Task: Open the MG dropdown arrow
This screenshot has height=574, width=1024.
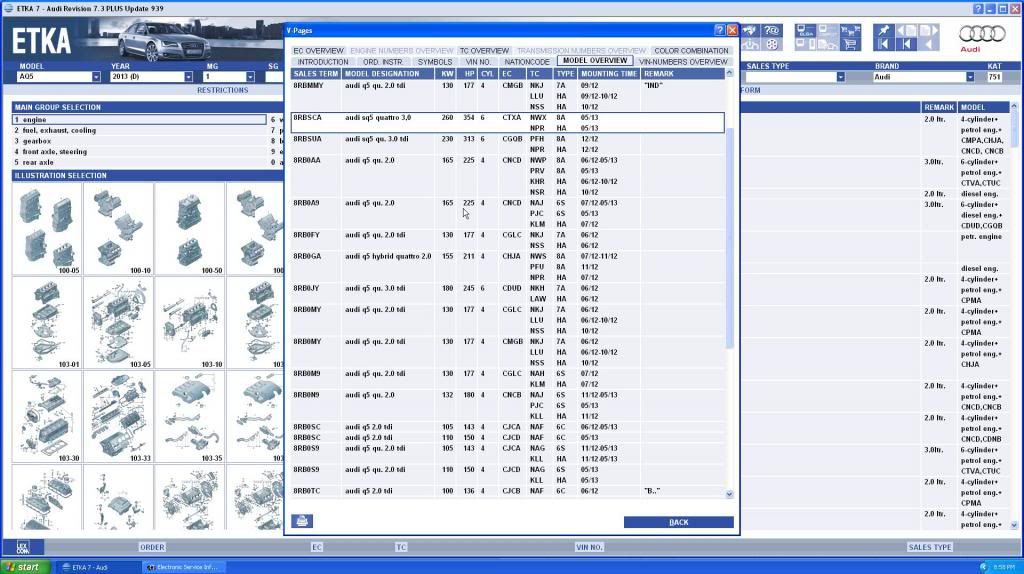Action: [250, 77]
